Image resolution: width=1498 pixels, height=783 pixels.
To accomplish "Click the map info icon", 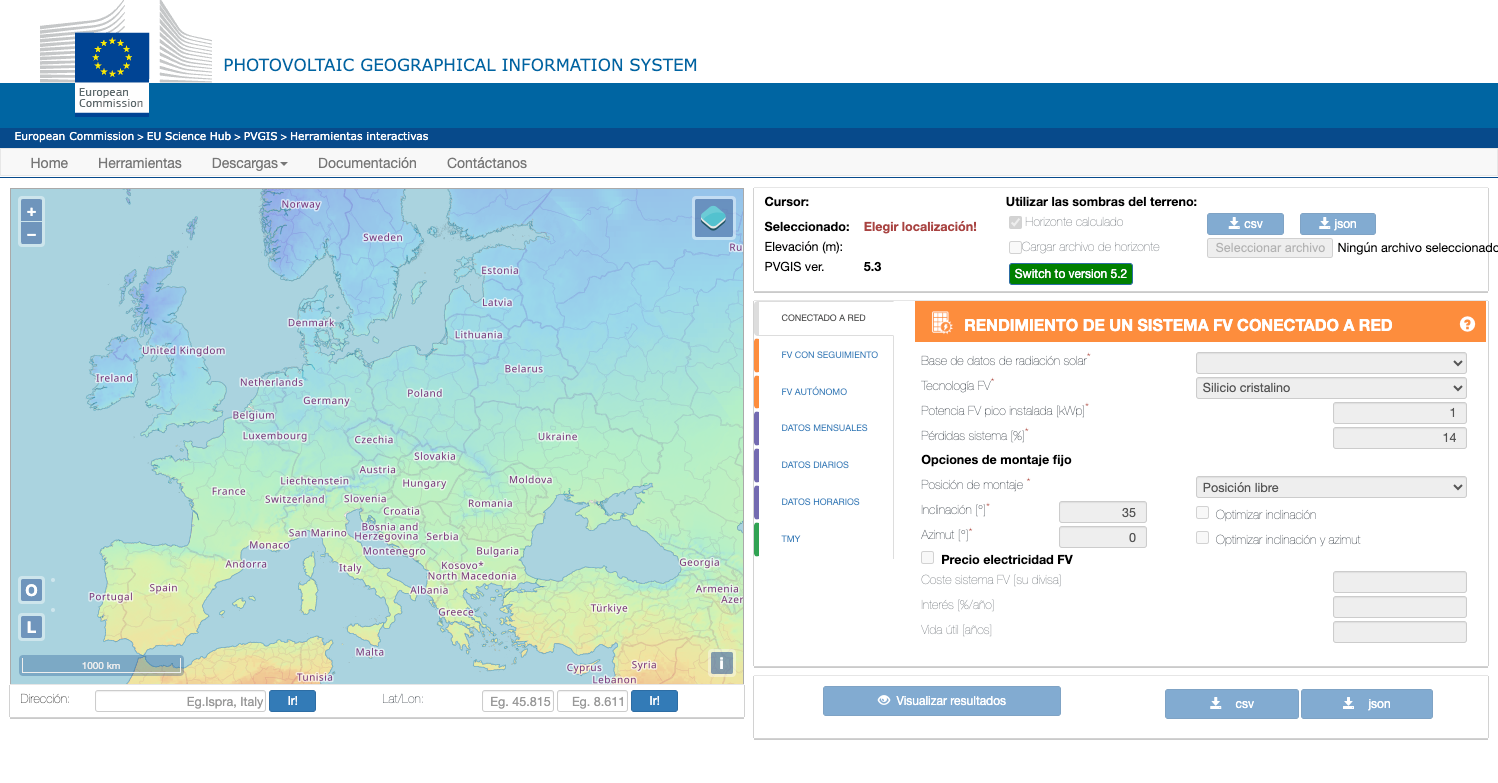I will coord(721,662).
